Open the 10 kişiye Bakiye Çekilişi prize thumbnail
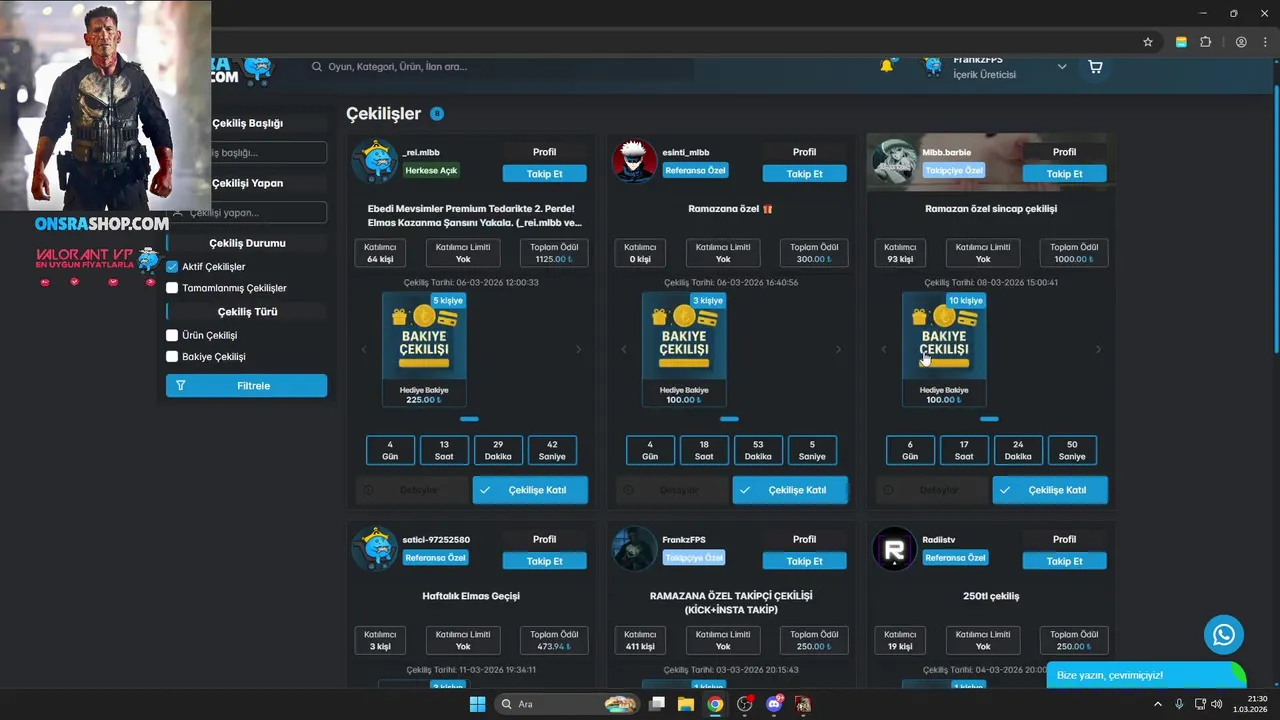Viewport: 1280px width, 720px height. [944, 350]
